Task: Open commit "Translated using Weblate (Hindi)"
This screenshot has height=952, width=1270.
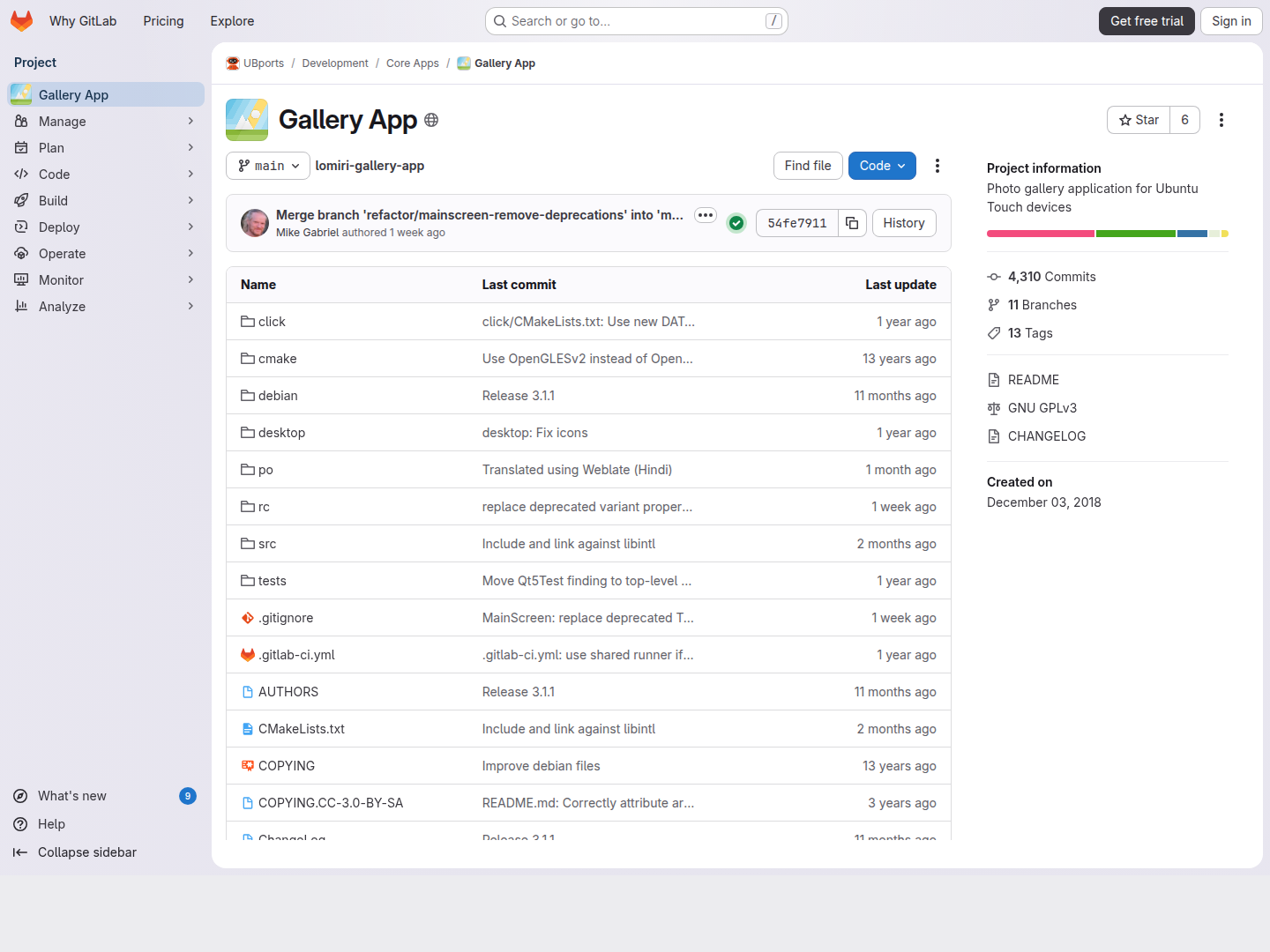Action: tap(577, 470)
